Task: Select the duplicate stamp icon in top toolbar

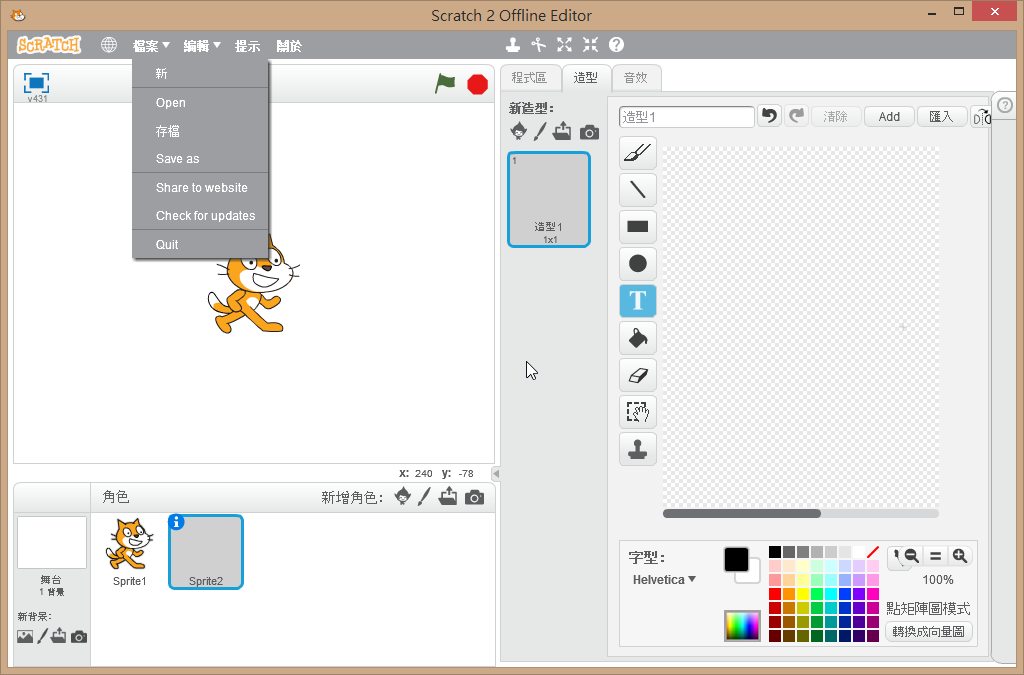Action: [513, 44]
